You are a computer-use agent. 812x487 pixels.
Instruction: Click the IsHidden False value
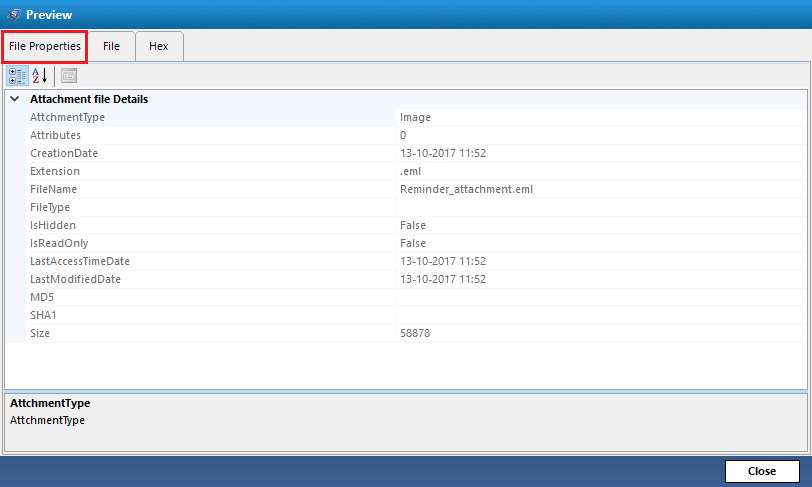coord(413,225)
